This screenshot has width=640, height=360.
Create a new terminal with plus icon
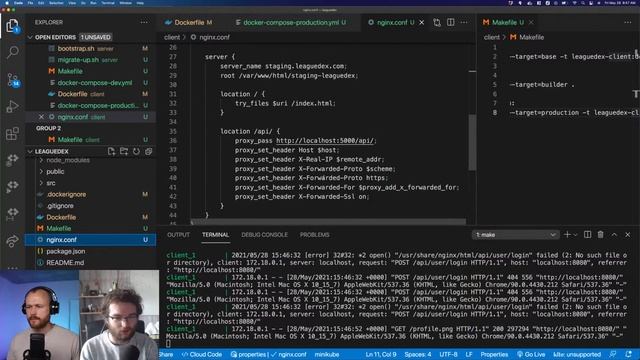tap(567, 235)
